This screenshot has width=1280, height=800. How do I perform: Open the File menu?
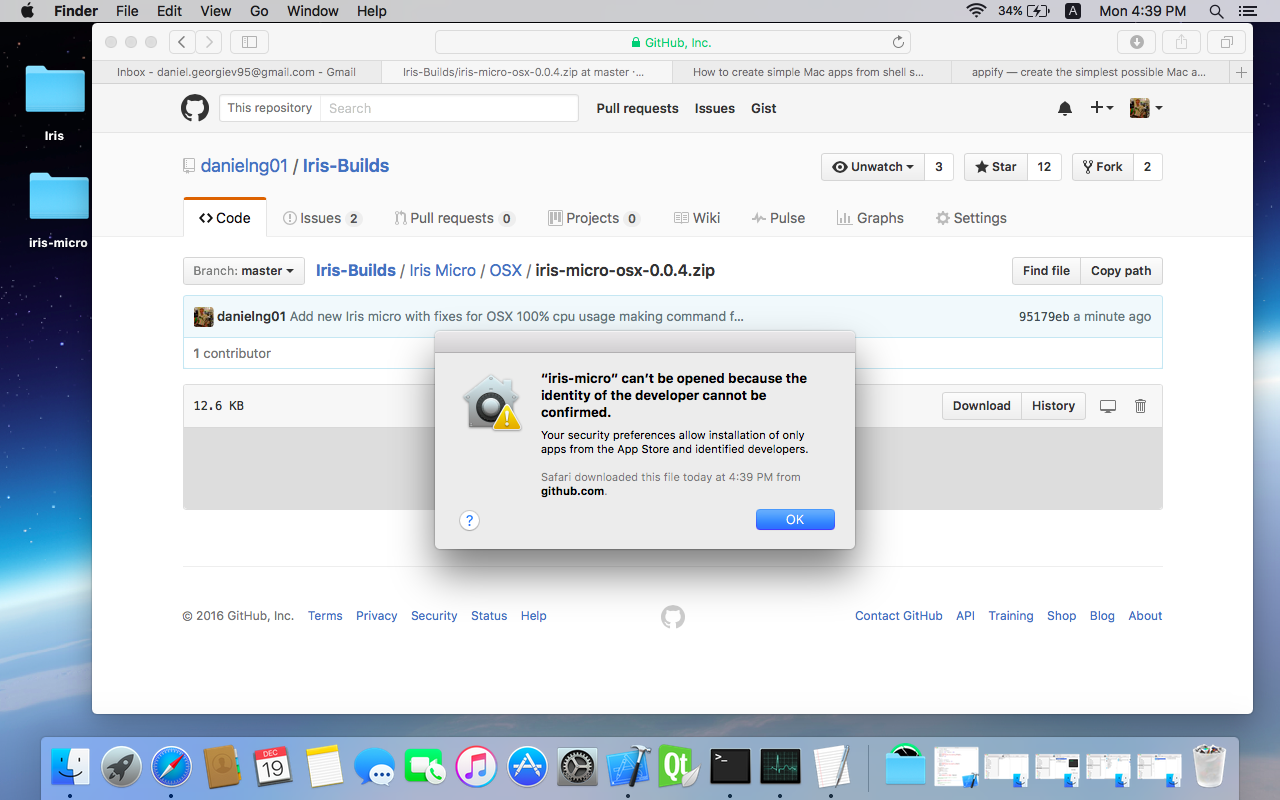click(x=127, y=11)
